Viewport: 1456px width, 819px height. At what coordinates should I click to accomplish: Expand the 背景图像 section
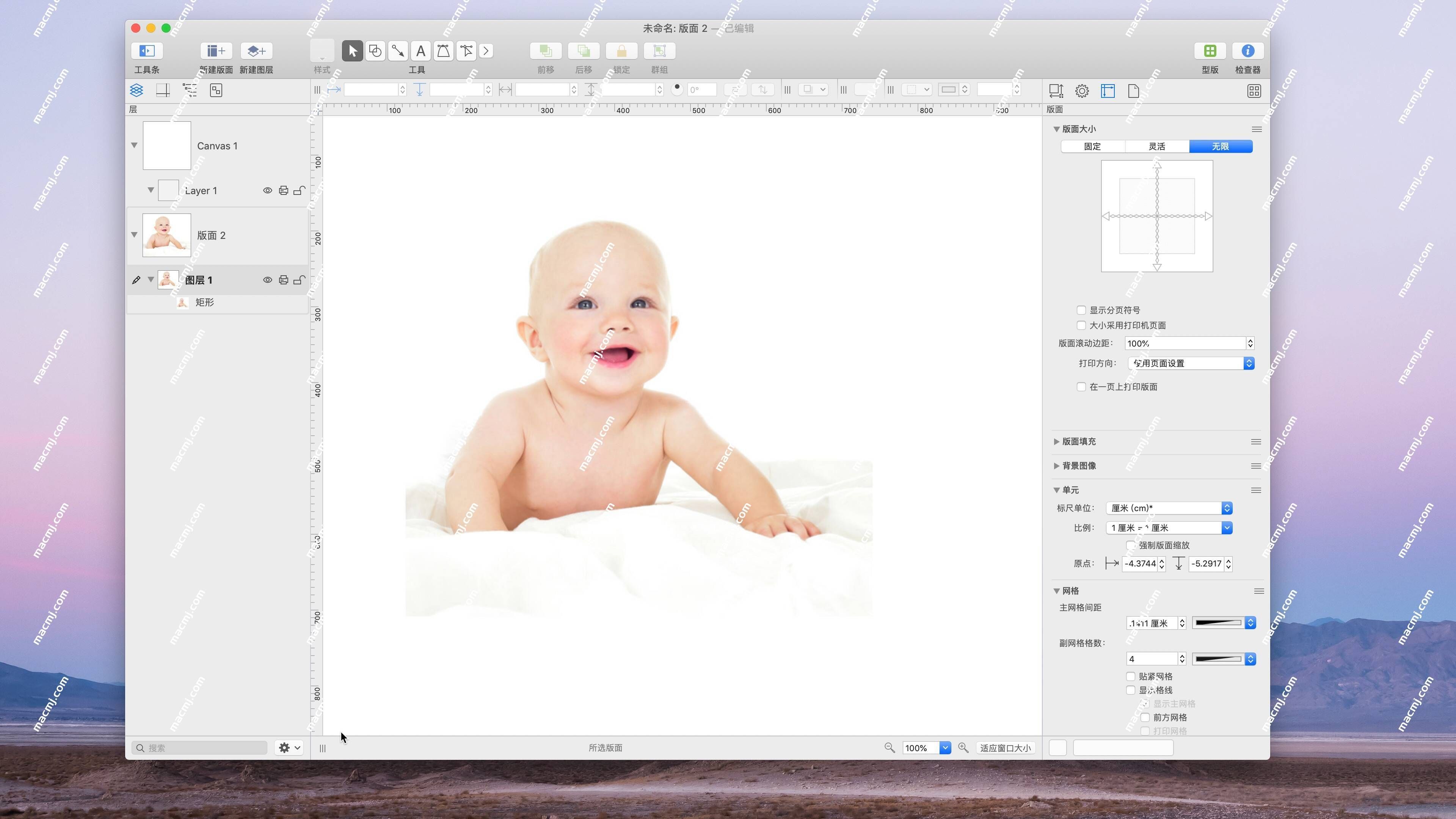[1056, 466]
